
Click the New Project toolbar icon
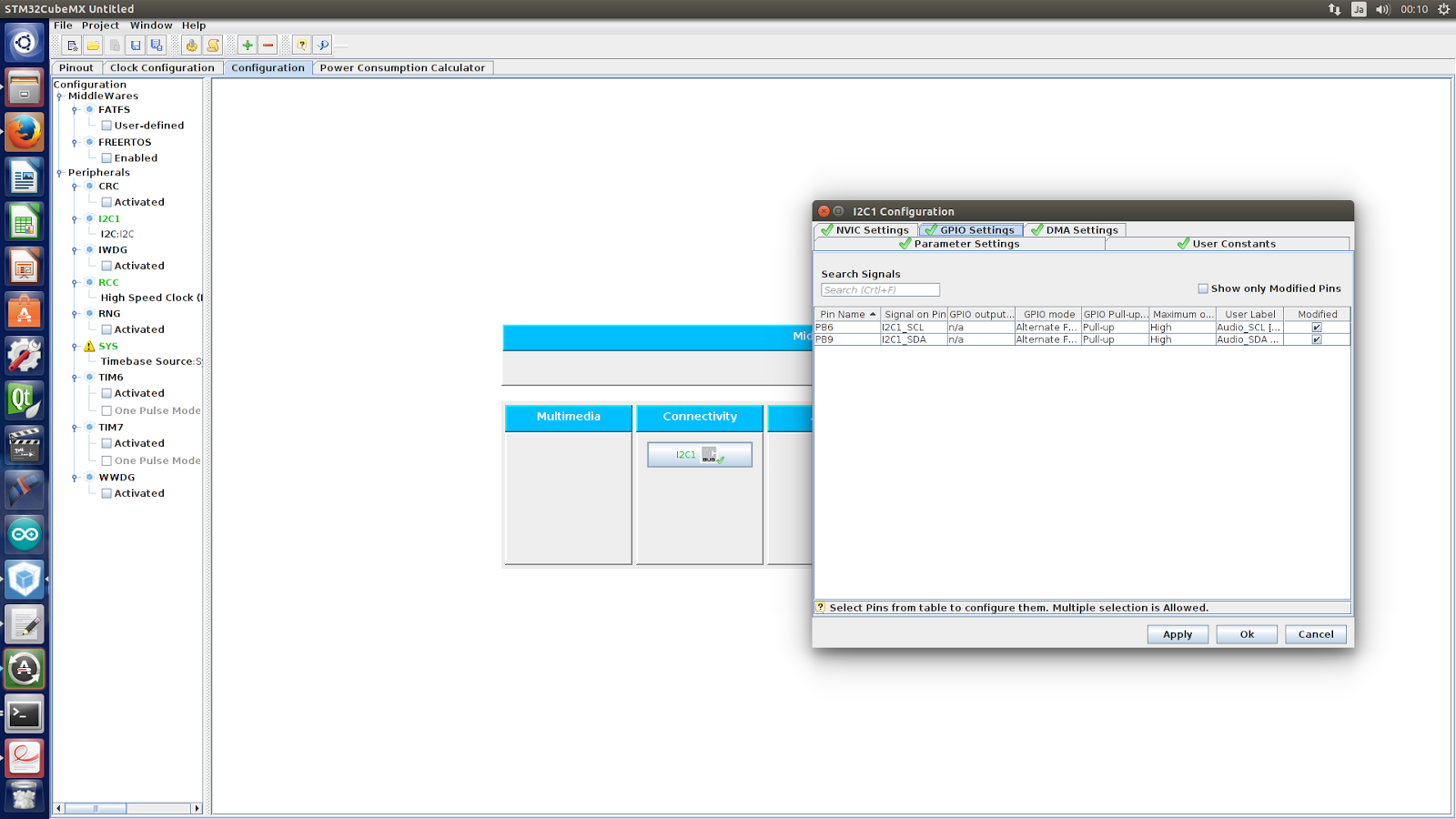(x=72, y=45)
